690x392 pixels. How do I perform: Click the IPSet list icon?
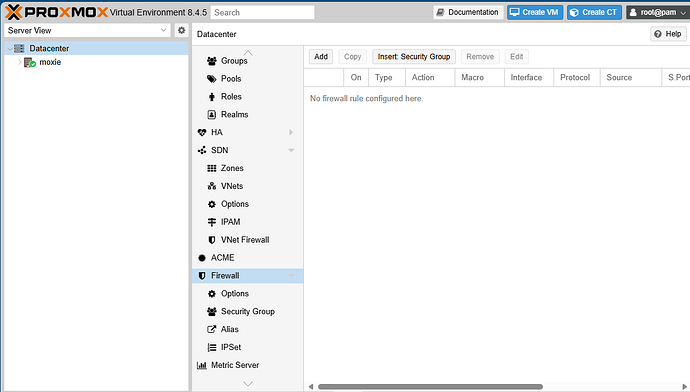point(212,347)
